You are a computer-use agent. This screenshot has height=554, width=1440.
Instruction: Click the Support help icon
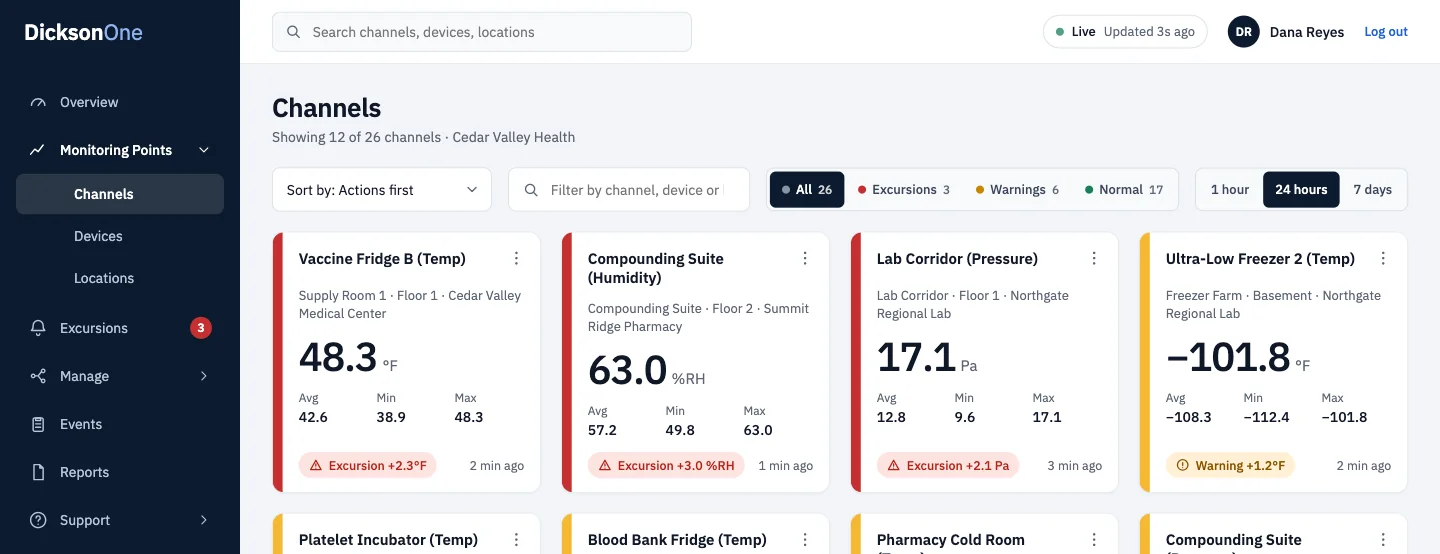pos(38,520)
